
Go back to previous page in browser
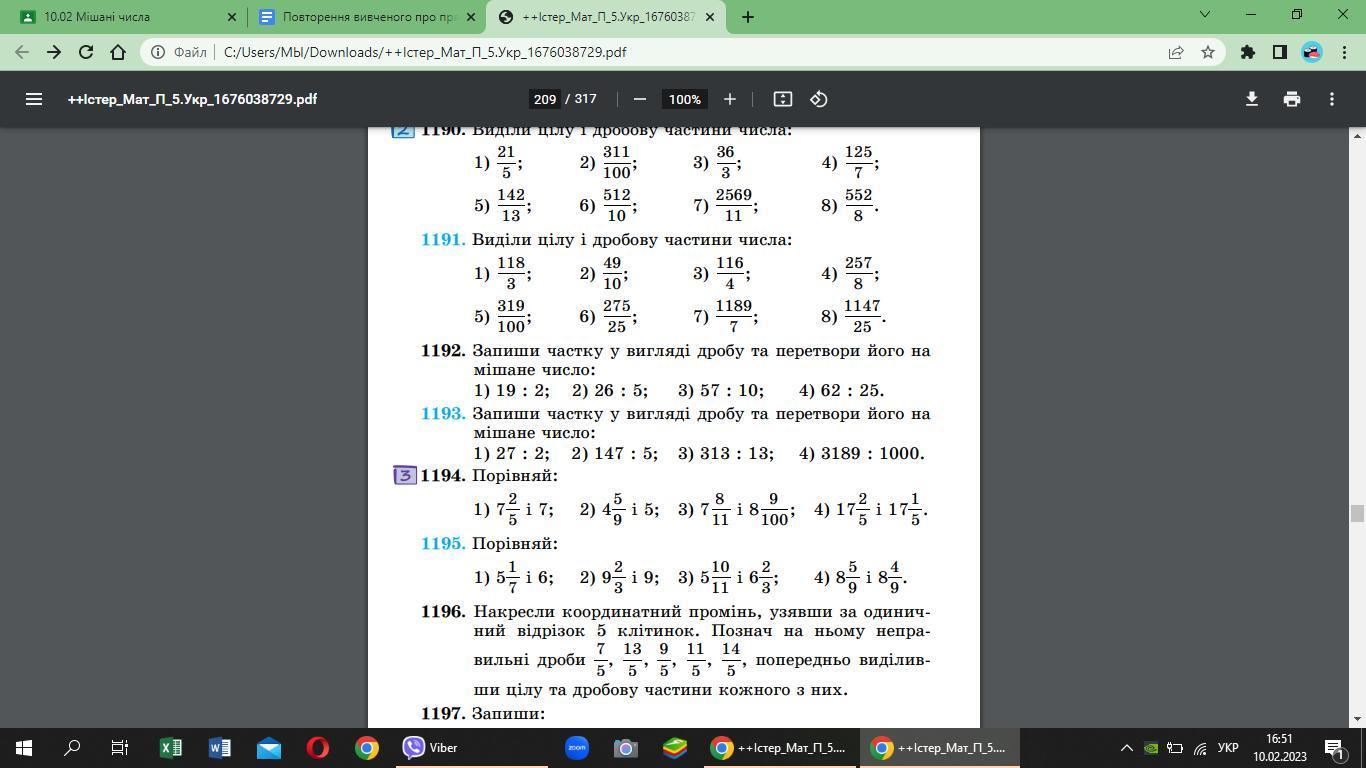pos(22,52)
